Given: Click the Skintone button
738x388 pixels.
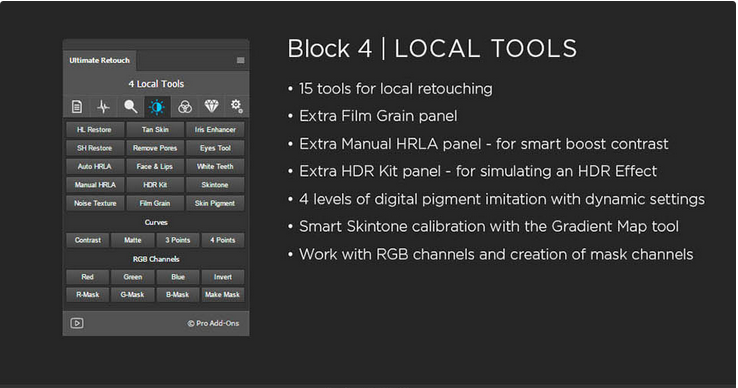Looking at the screenshot, I should (x=215, y=185).
